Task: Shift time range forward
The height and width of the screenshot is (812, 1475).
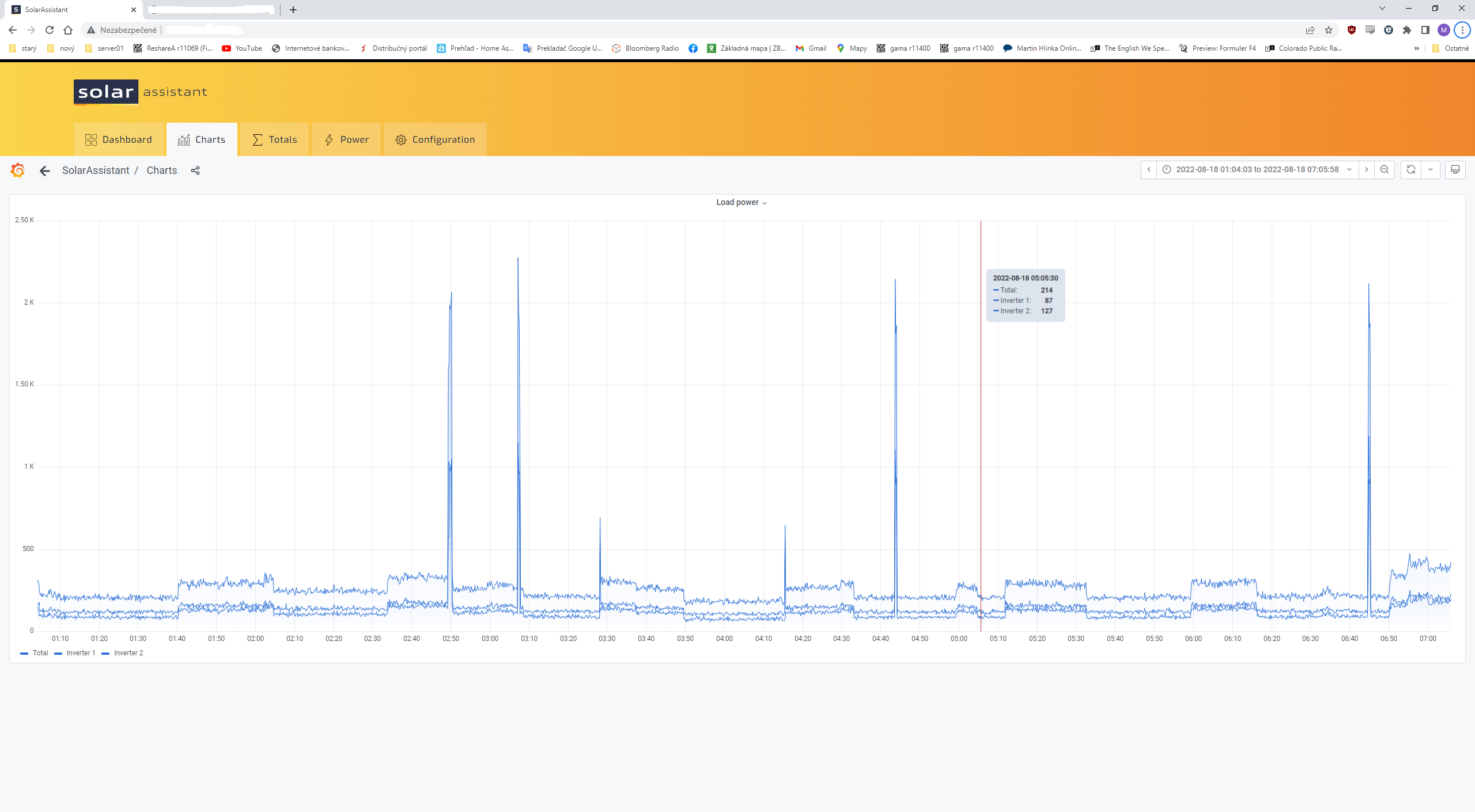Action: tap(1366, 169)
